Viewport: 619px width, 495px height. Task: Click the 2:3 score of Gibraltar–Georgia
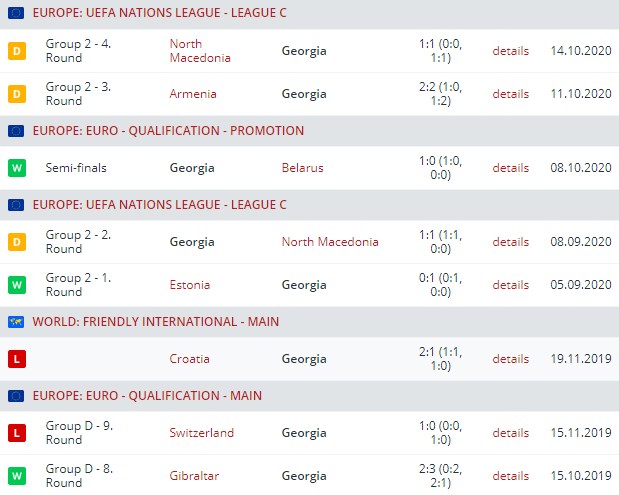click(427, 468)
